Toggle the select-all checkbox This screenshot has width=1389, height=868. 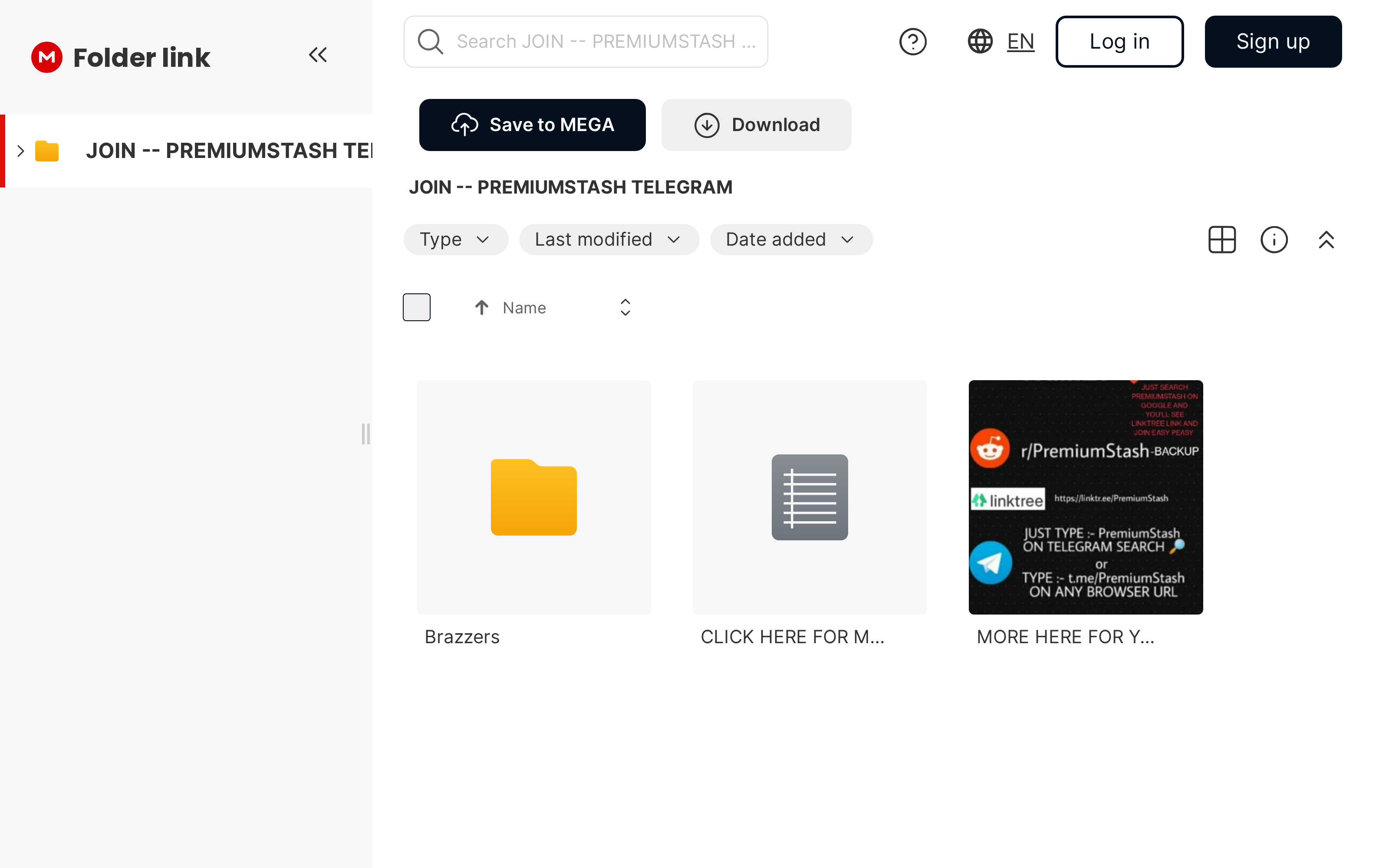coord(417,307)
